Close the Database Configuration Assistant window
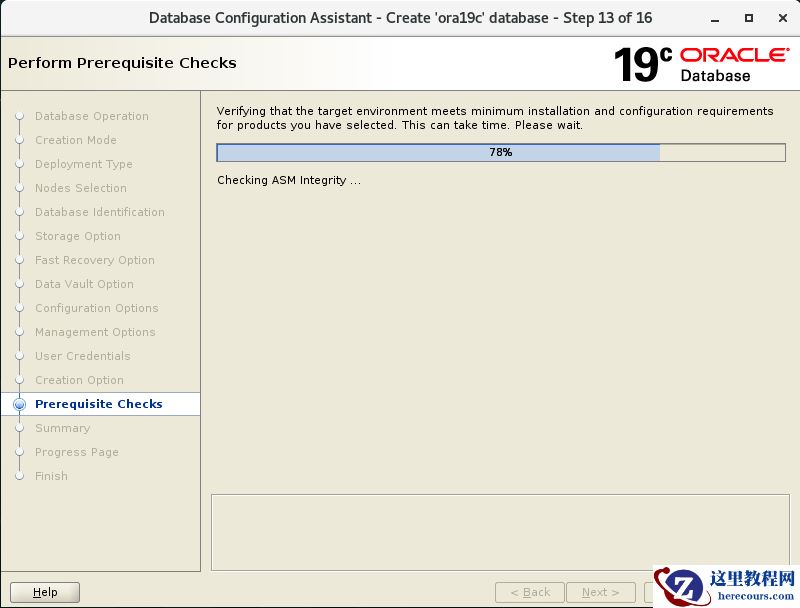Screen dimensions: 800x608 coord(783,18)
